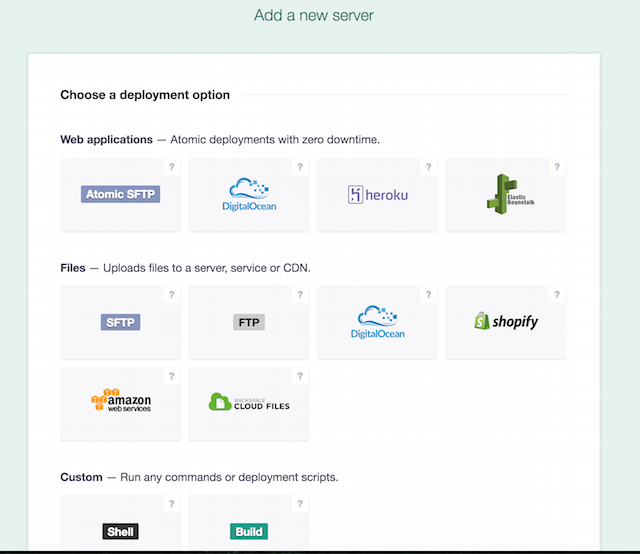Screen dimensions: 640x554
Task: Select the Heroku deployment card
Action: point(377,195)
